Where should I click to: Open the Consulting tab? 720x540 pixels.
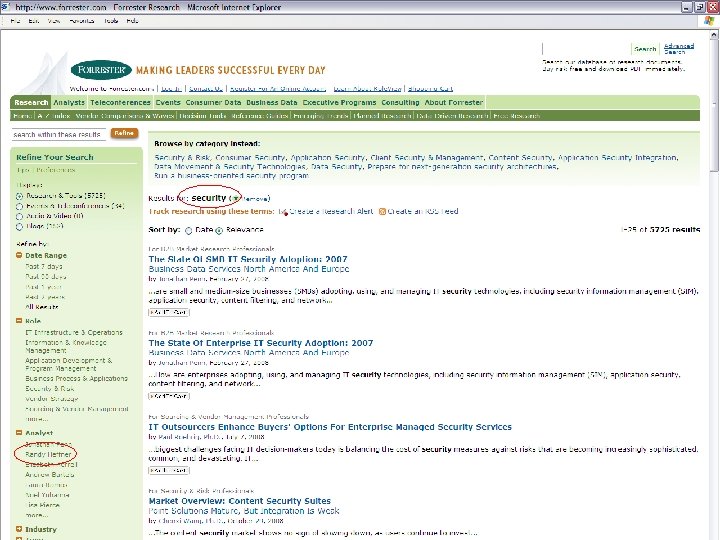[400, 102]
